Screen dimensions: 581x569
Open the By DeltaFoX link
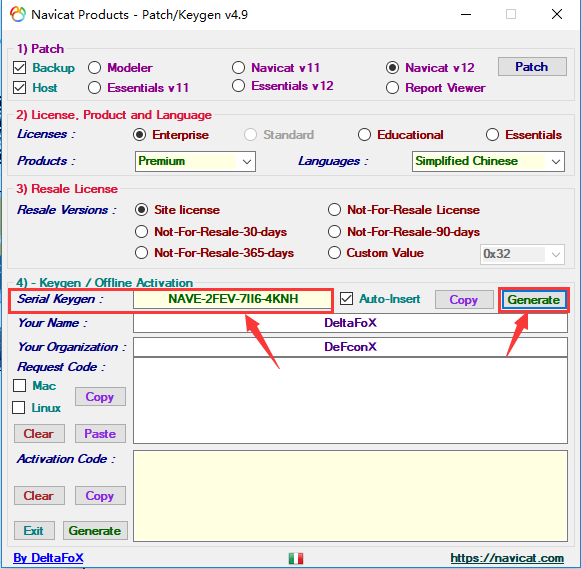[49, 558]
